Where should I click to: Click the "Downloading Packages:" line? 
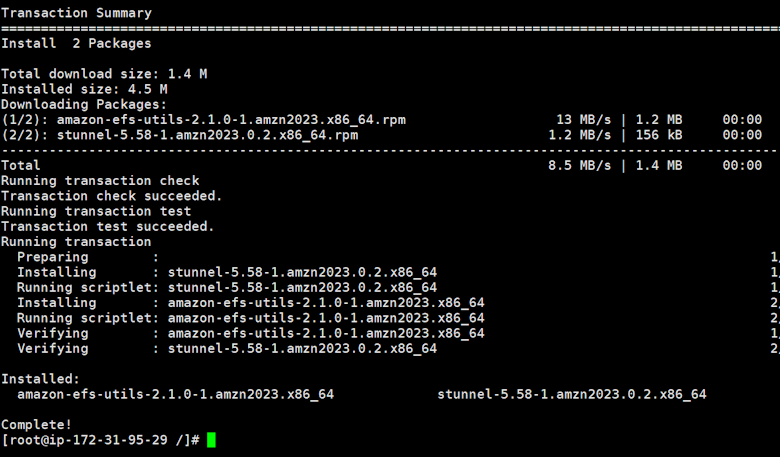[x=85, y=104]
